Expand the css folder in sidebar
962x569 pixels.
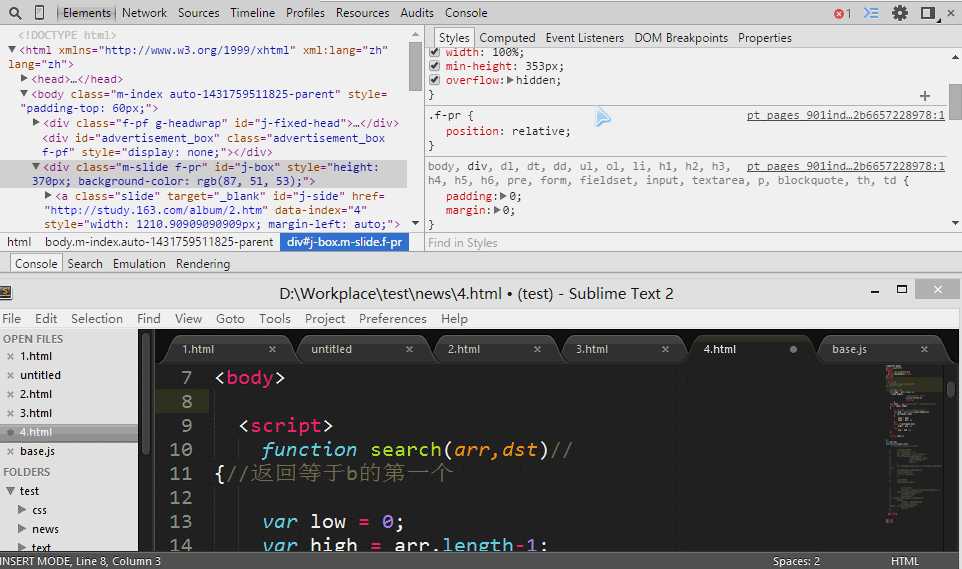(23, 510)
